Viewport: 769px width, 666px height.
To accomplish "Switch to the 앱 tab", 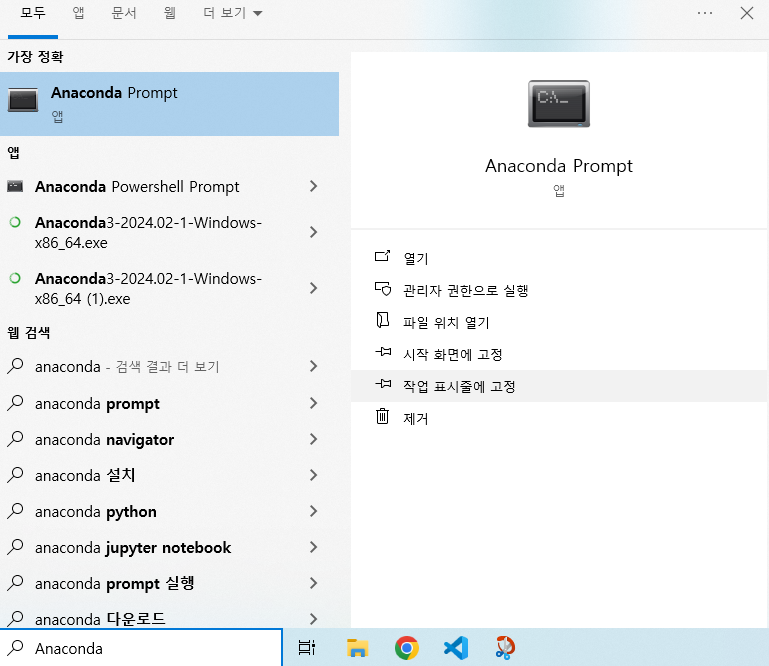I will click(x=78, y=13).
